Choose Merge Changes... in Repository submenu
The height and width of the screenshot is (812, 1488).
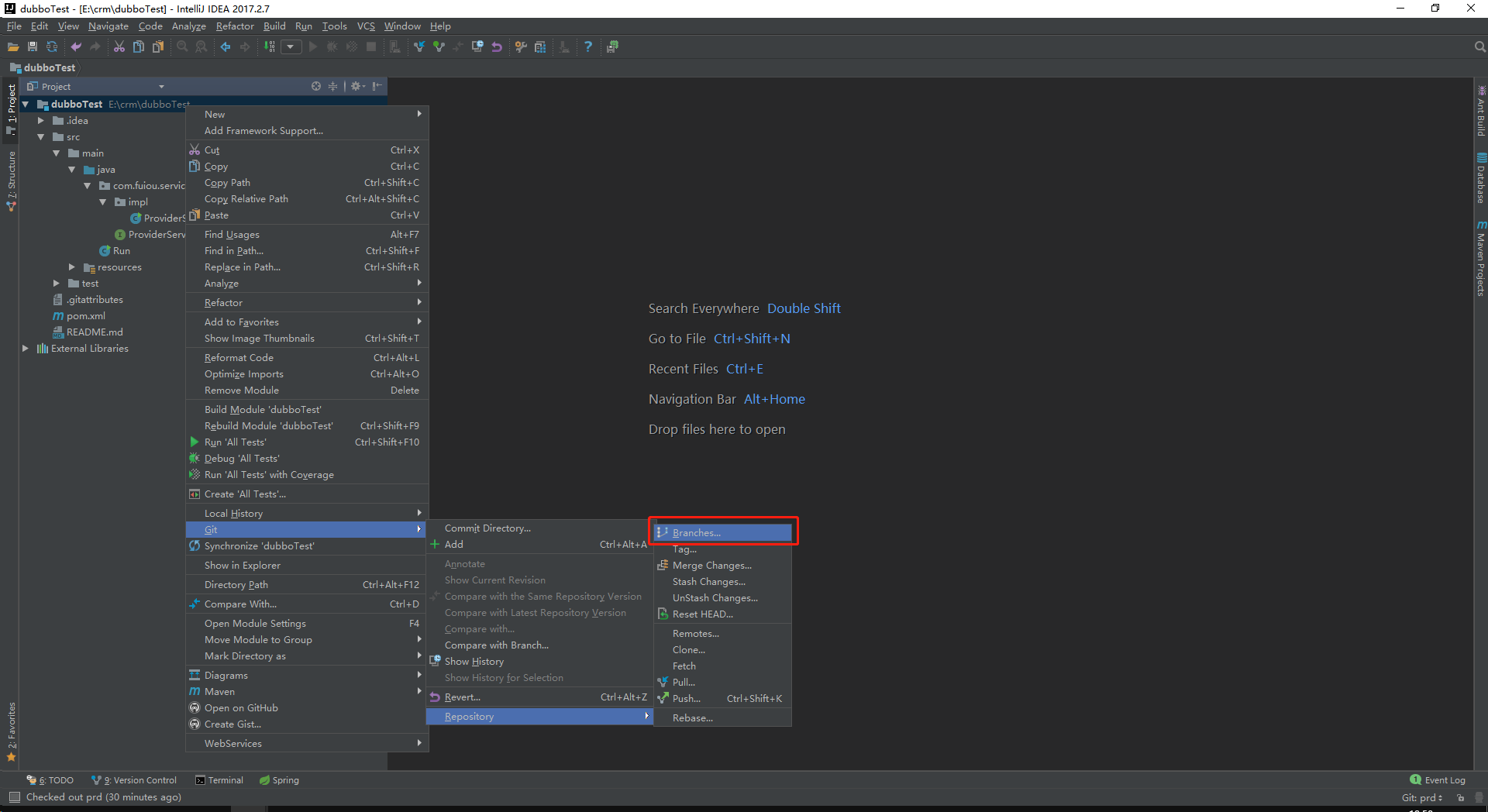(723, 566)
